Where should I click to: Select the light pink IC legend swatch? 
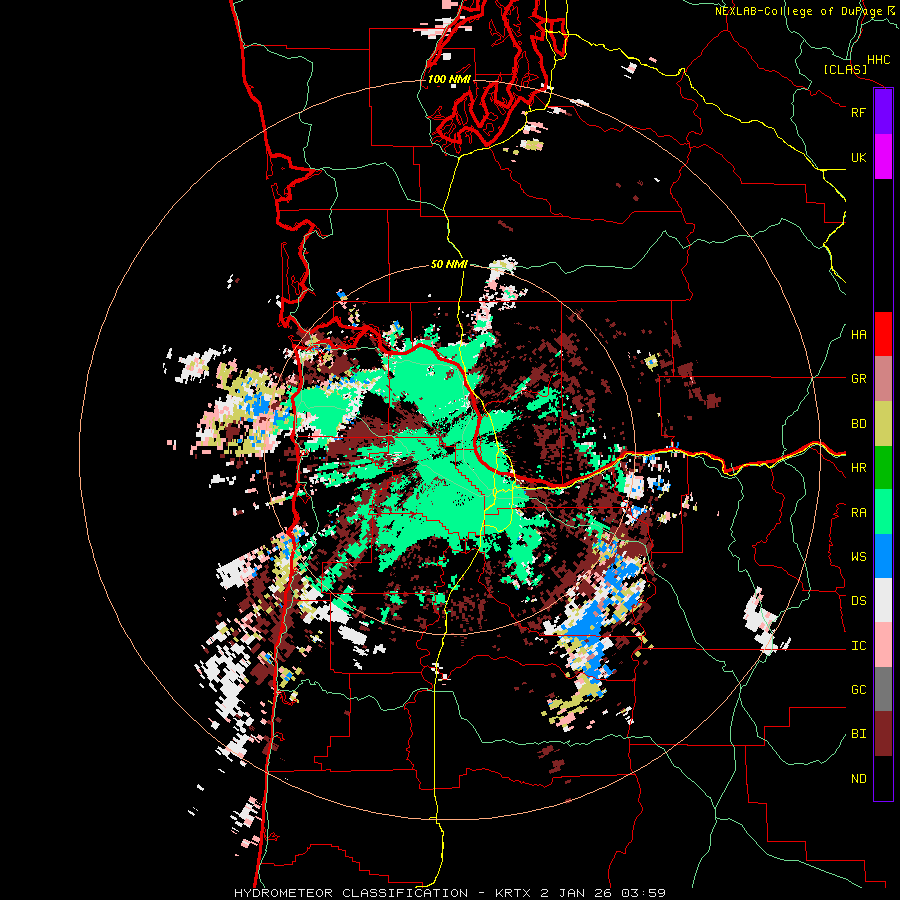pos(883,645)
